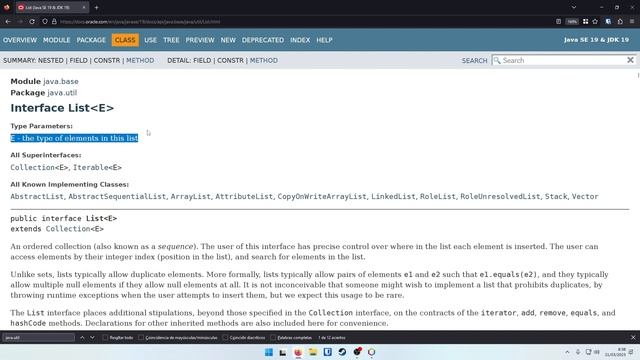The width and height of the screenshot is (640, 360).
Task: Open the Iterable<E> superinterface link
Action: (x=97, y=167)
